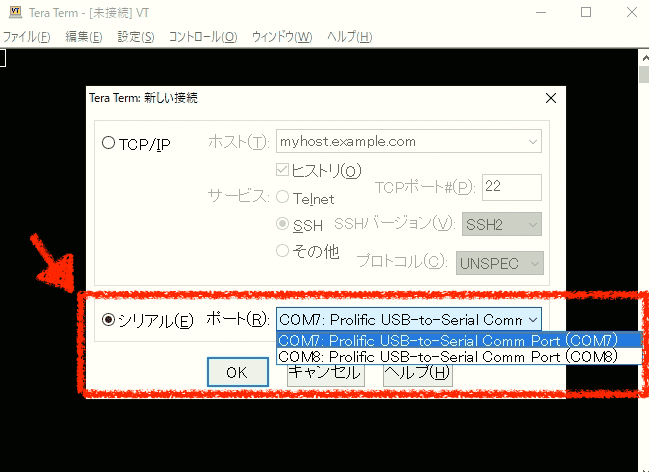Expand the ホスト(T) host dropdown
649x472 pixels.
[x=533, y=142]
